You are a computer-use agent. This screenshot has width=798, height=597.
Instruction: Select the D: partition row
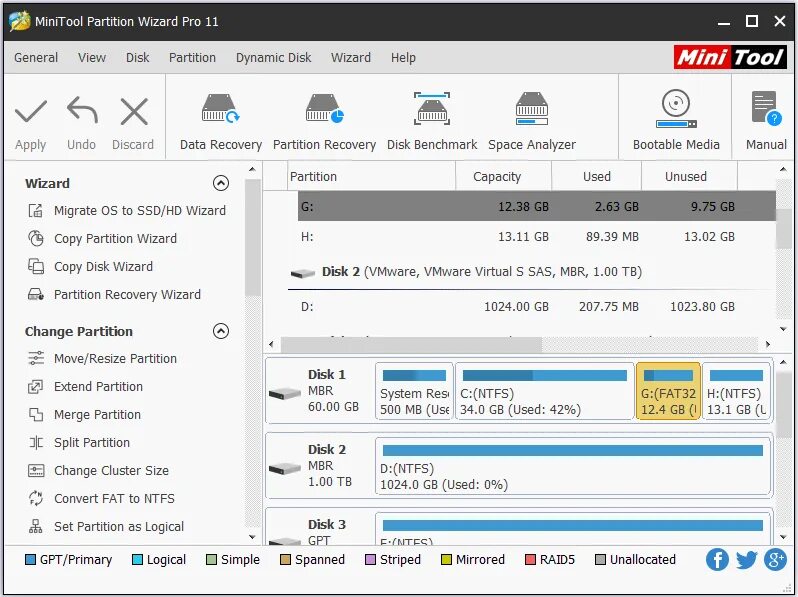[536, 306]
